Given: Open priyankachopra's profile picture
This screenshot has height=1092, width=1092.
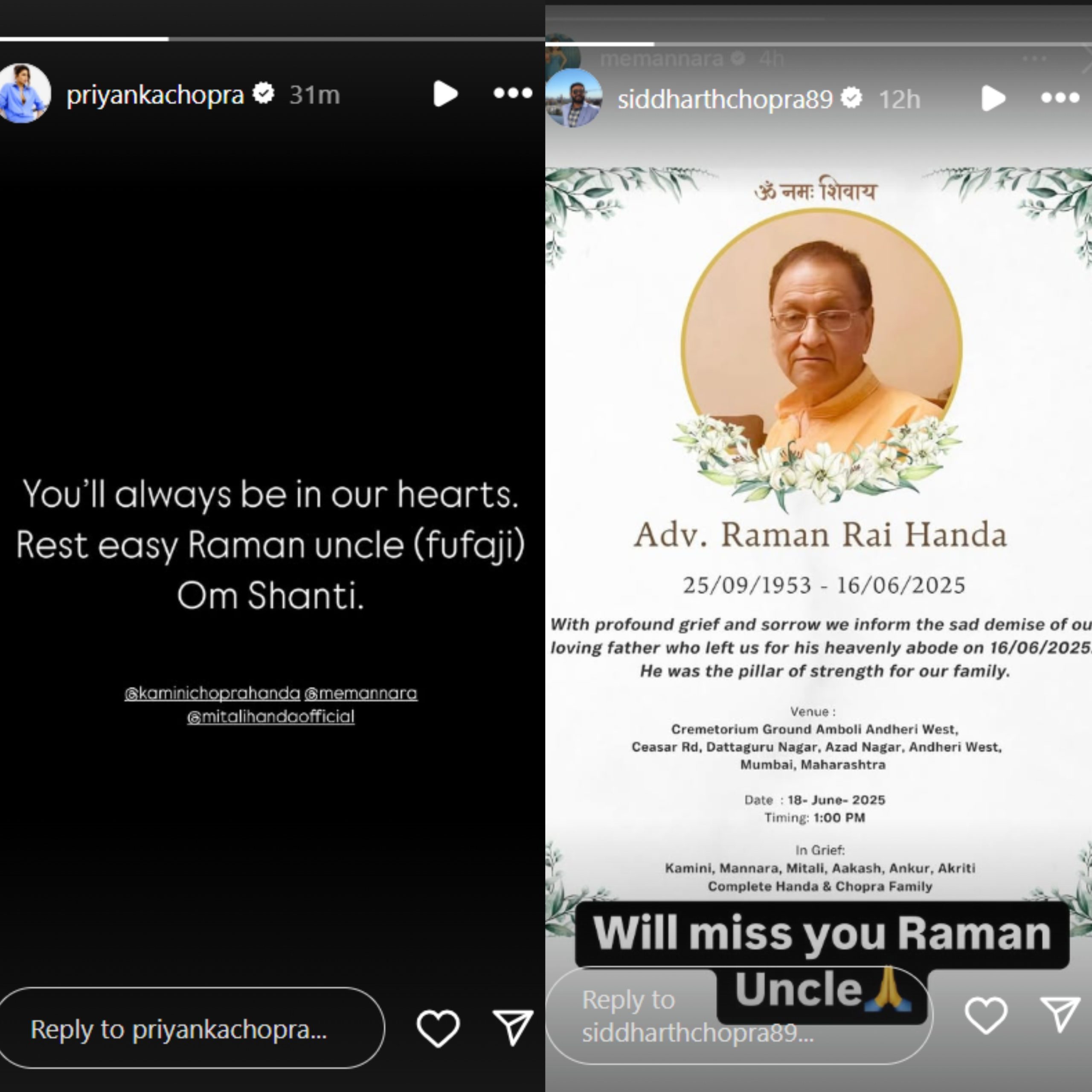Looking at the screenshot, I should click(24, 93).
